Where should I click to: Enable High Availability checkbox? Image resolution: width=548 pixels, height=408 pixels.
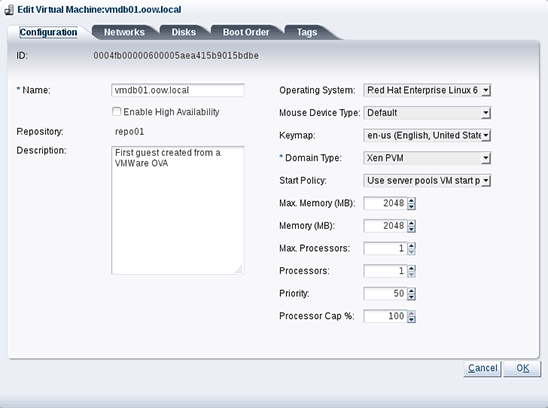116,112
